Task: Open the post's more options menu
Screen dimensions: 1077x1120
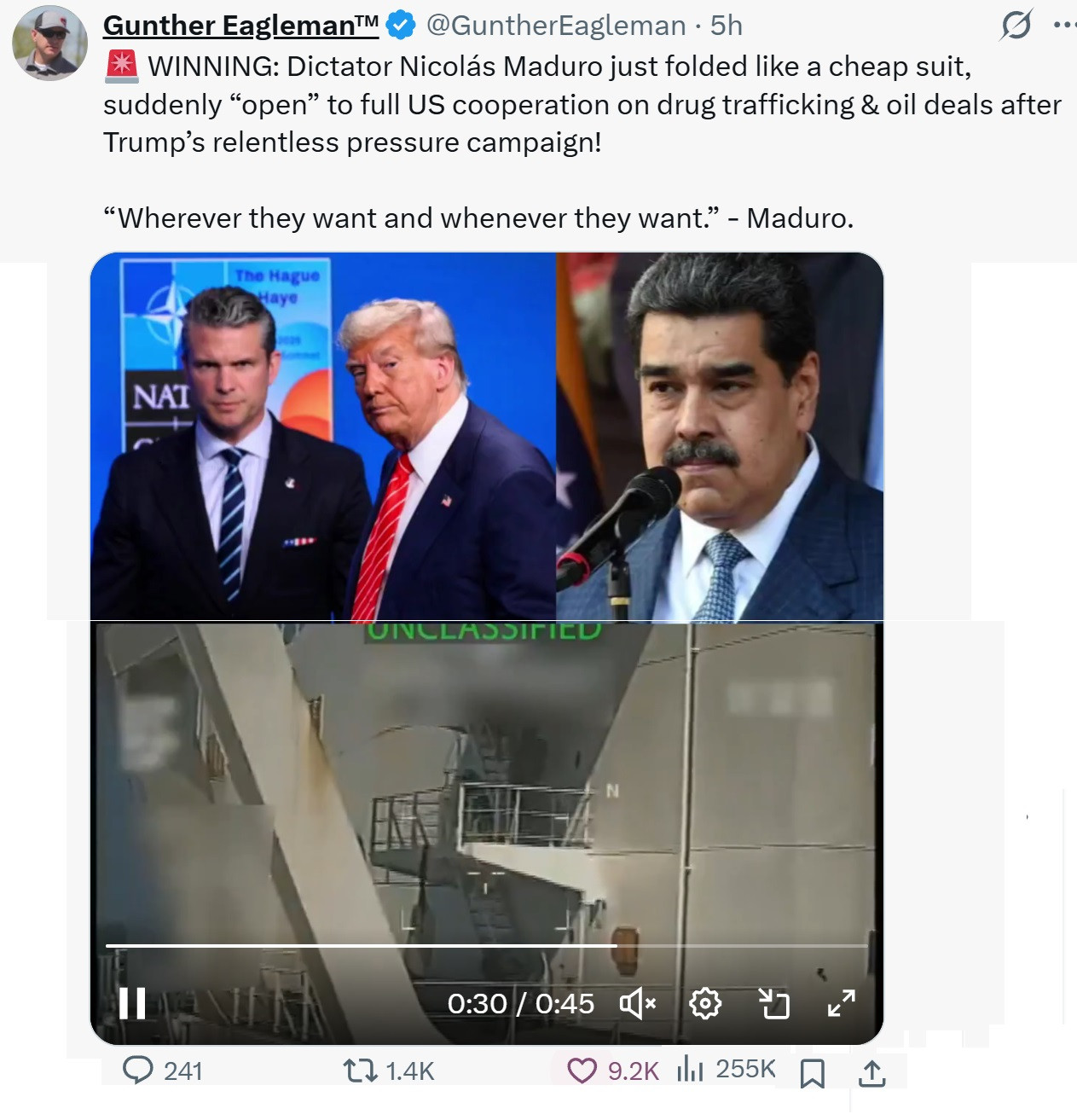Action: click(x=1064, y=25)
